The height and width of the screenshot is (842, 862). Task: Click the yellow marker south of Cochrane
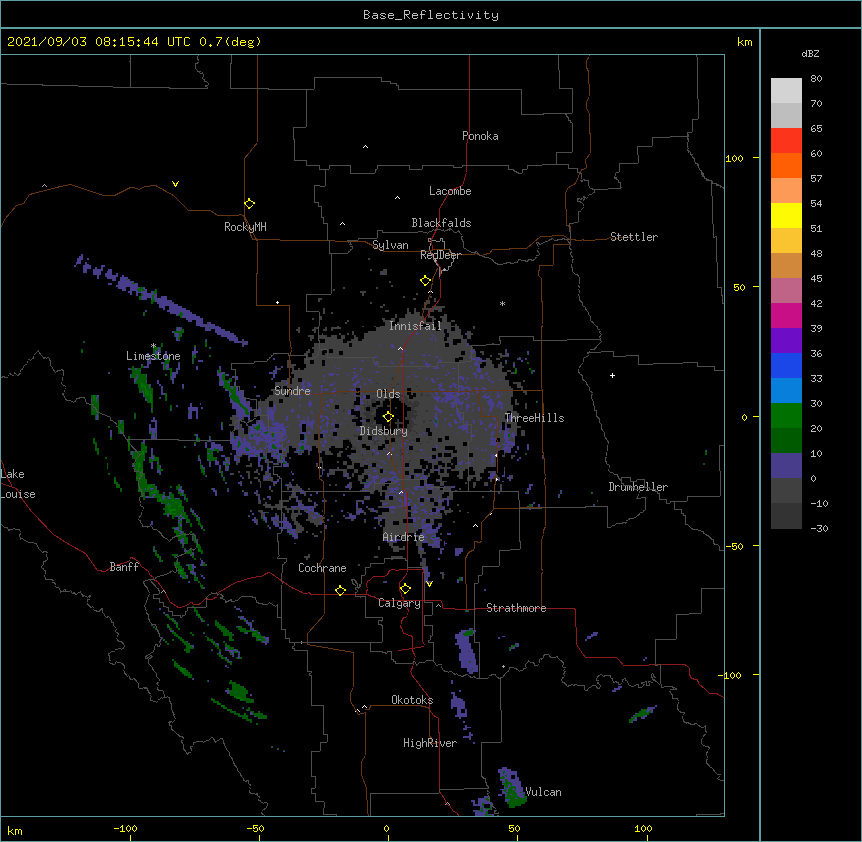[340, 590]
